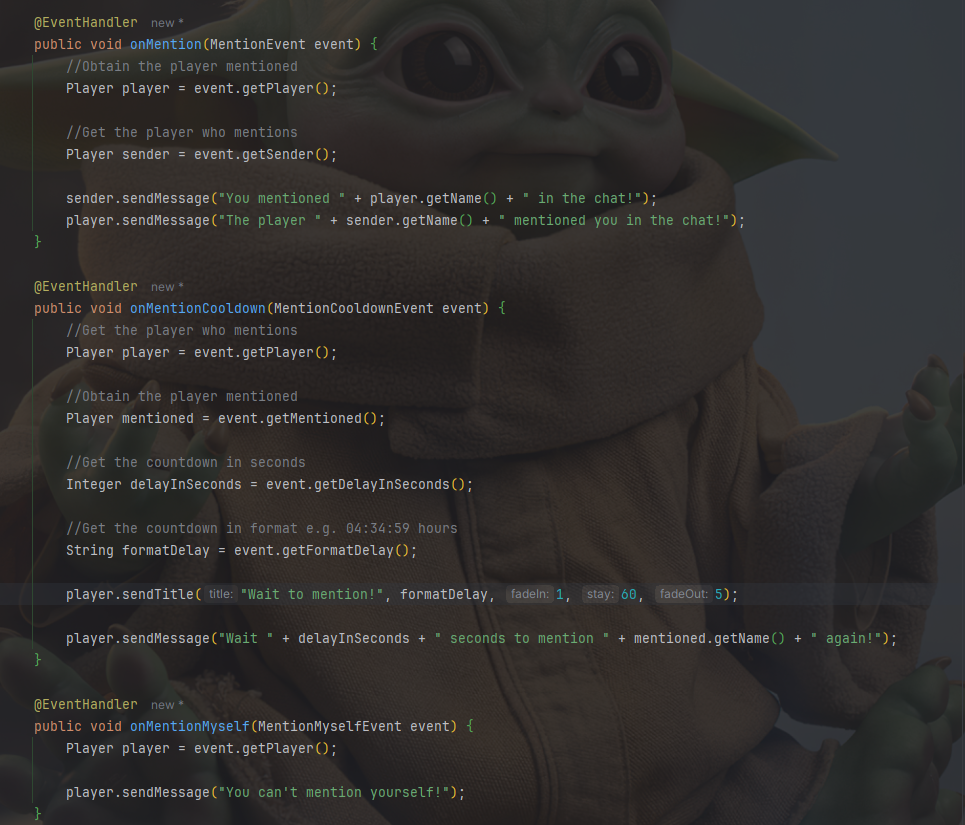Click the comment '//Get the countdown in seconds'
This screenshot has width=965, height=825.
point(186,463)
